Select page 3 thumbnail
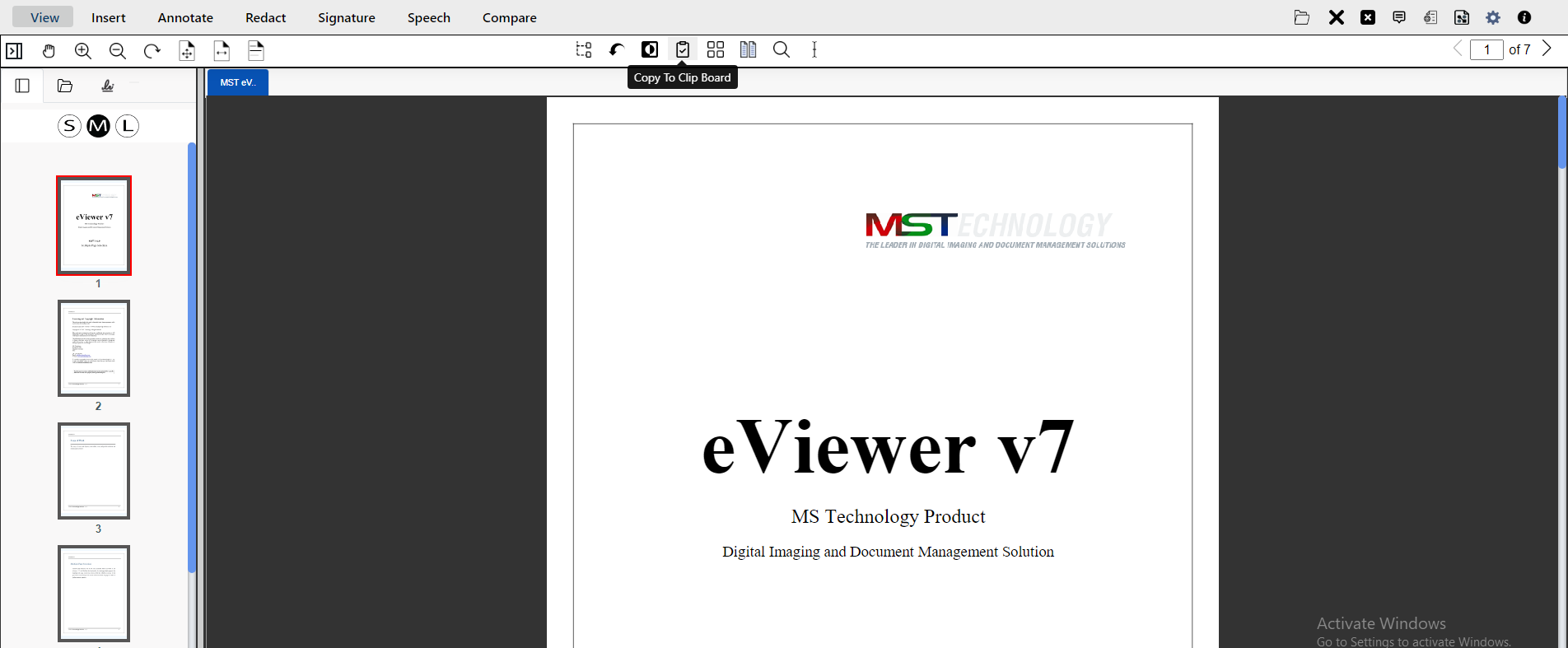This screenshot has height=648, width=1568. click(94, 471)
